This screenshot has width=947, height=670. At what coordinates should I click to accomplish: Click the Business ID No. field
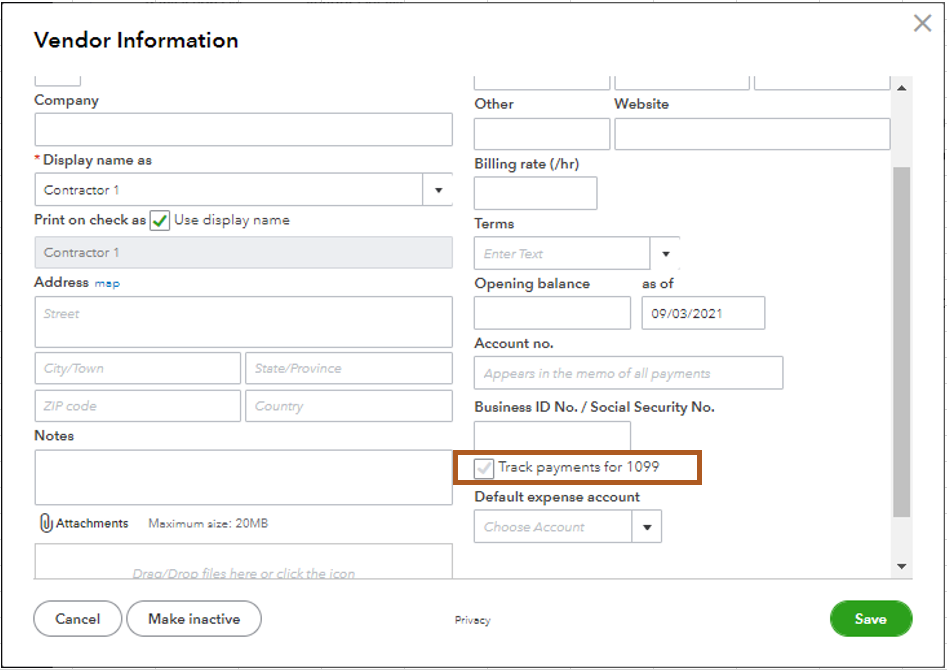coord(551,436)
